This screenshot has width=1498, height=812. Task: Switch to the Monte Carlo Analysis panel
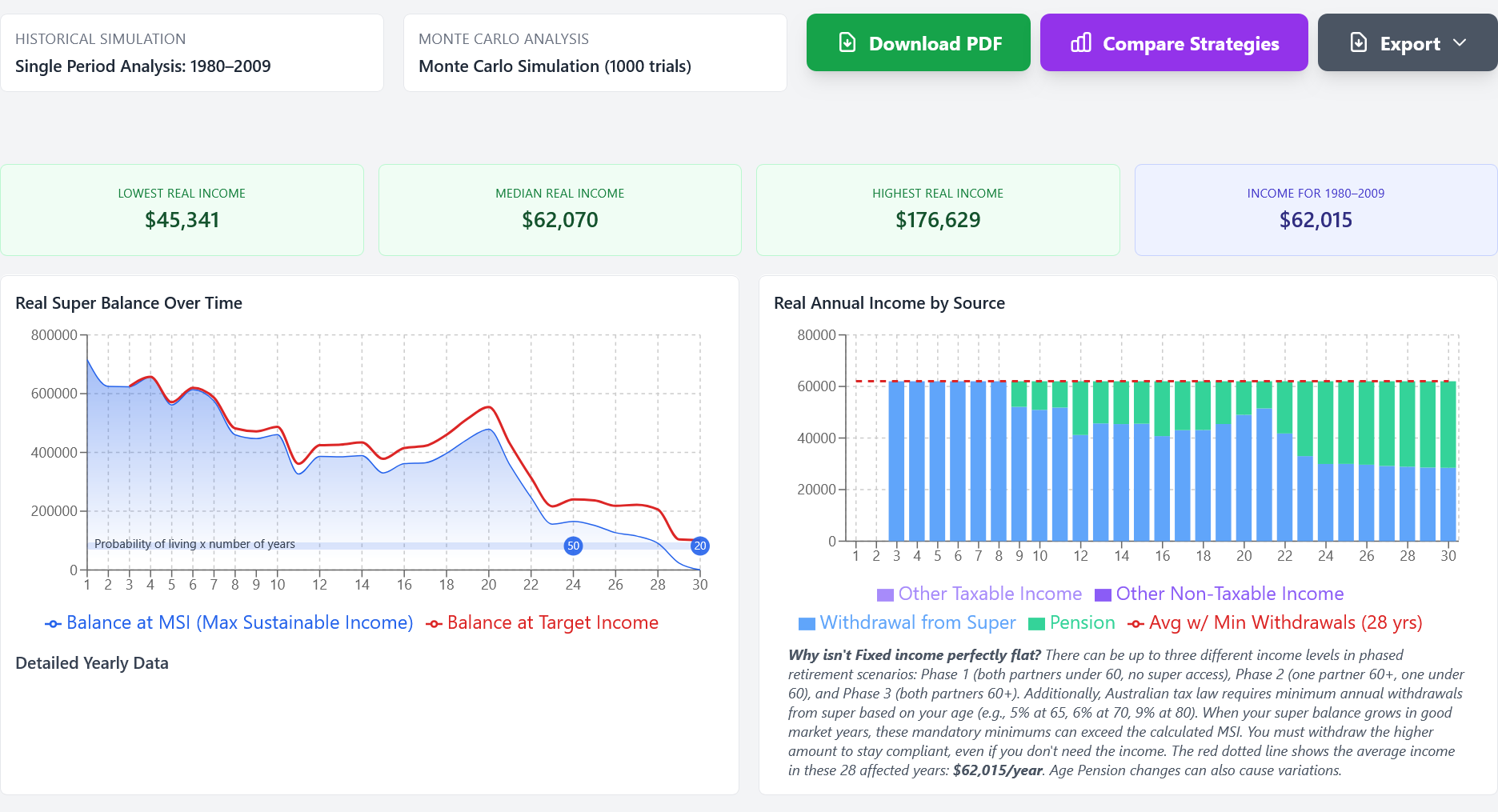[x=595, y=52]
